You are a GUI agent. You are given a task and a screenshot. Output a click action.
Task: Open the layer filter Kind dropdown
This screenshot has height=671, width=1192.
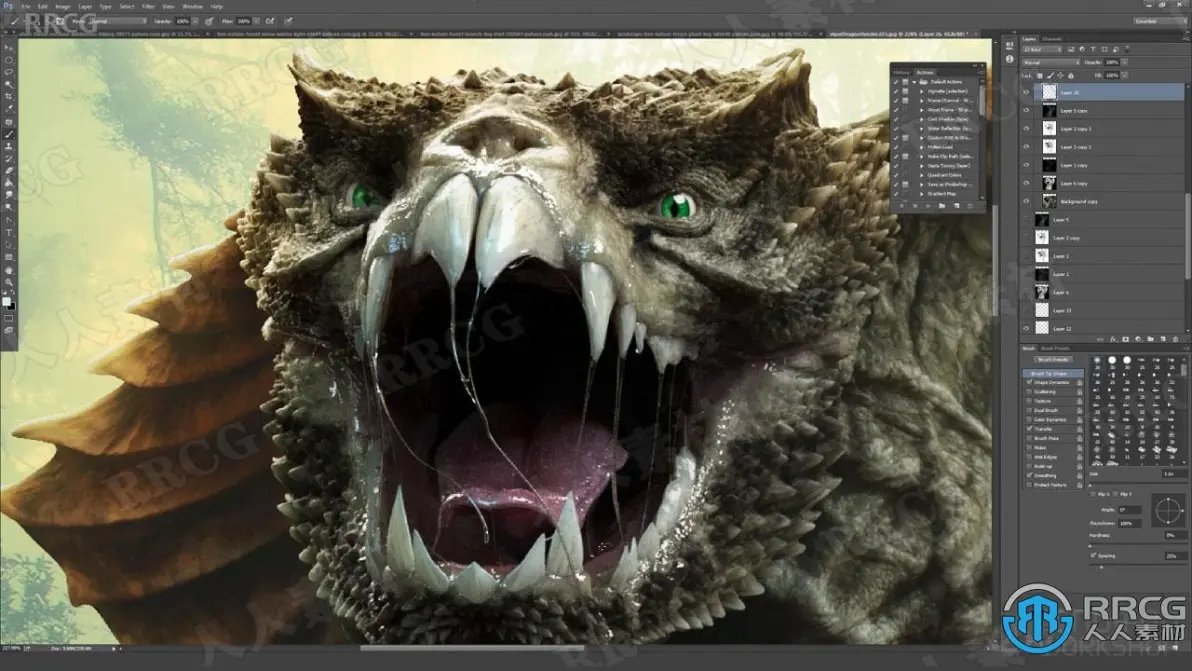pyautogui.click(x=1042, y=49)
